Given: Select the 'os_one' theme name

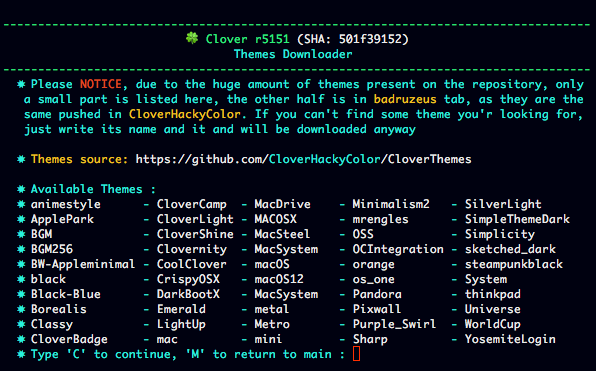Looking at the screenshot, I should [374, 279].
